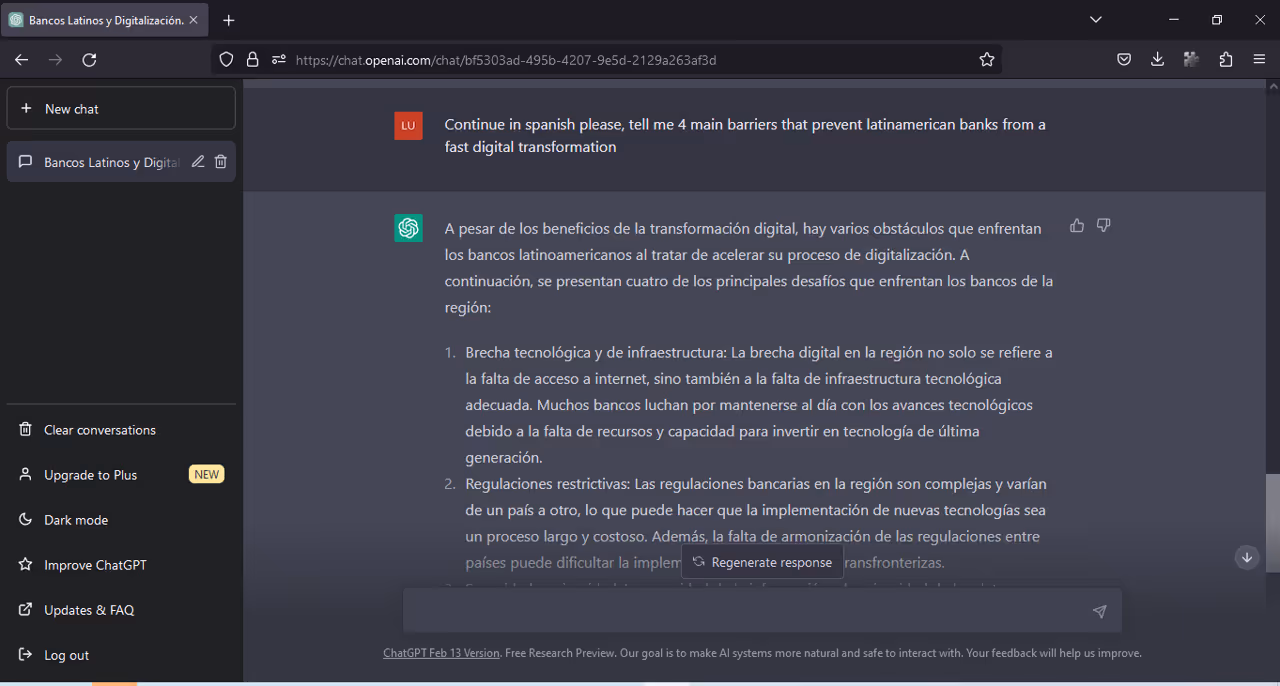The height and width of the screenshot is (686, 1280).
Task: Open the tracking protection shield icon
Action: coord(227,60)
